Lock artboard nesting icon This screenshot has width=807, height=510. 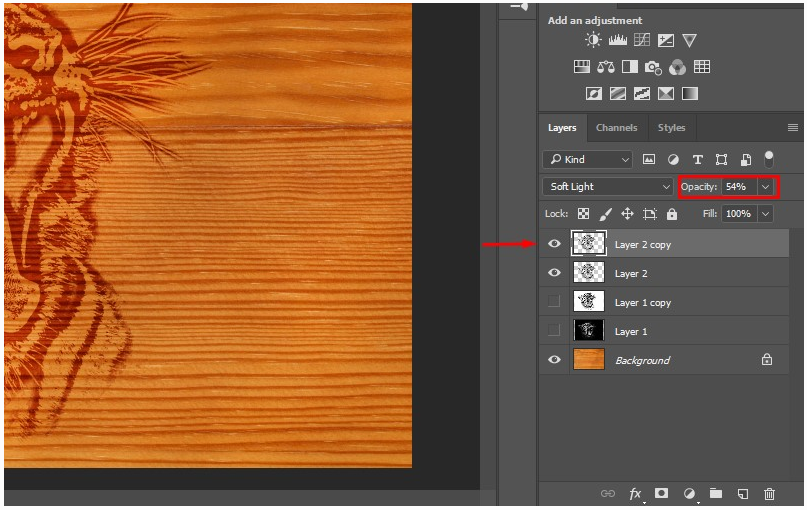coord(650,214)
